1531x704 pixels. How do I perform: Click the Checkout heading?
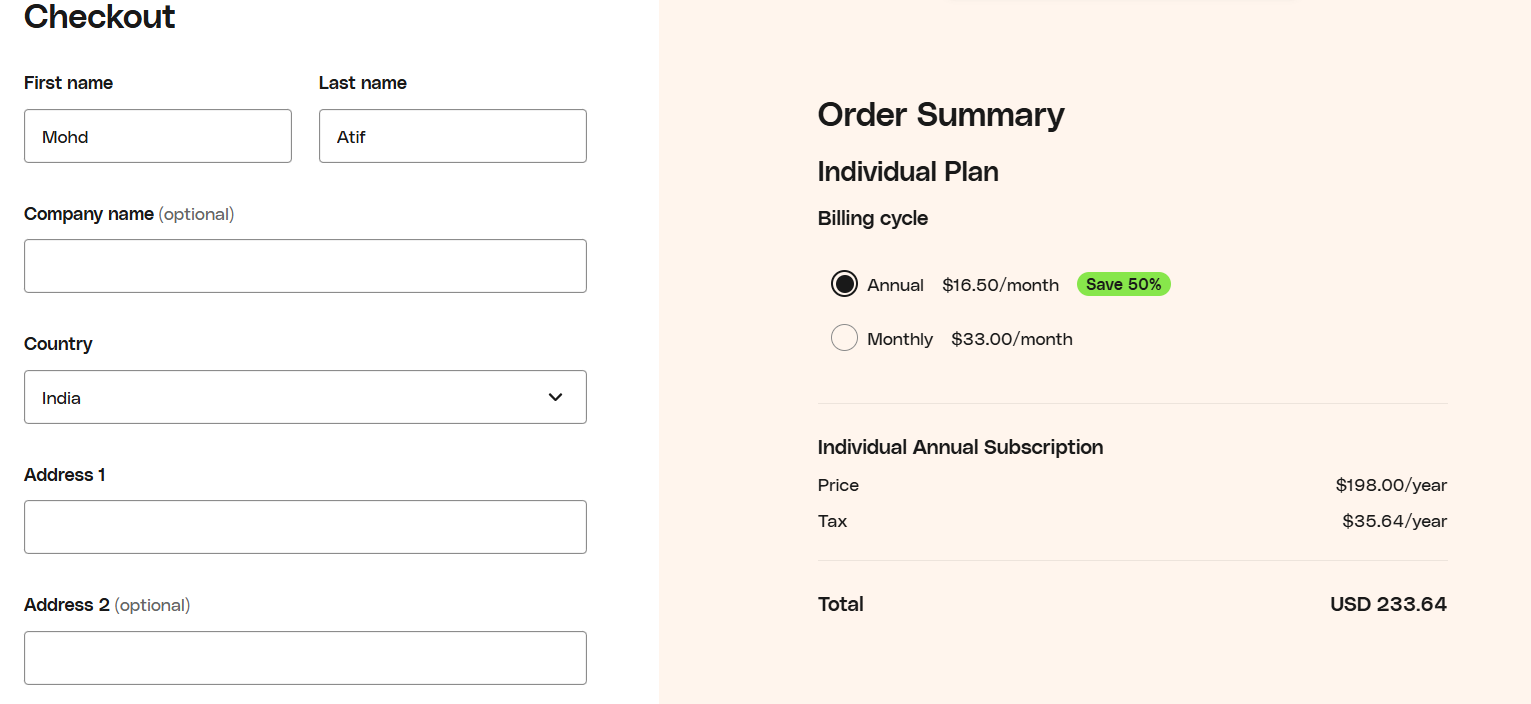click(x=99, y=17)
